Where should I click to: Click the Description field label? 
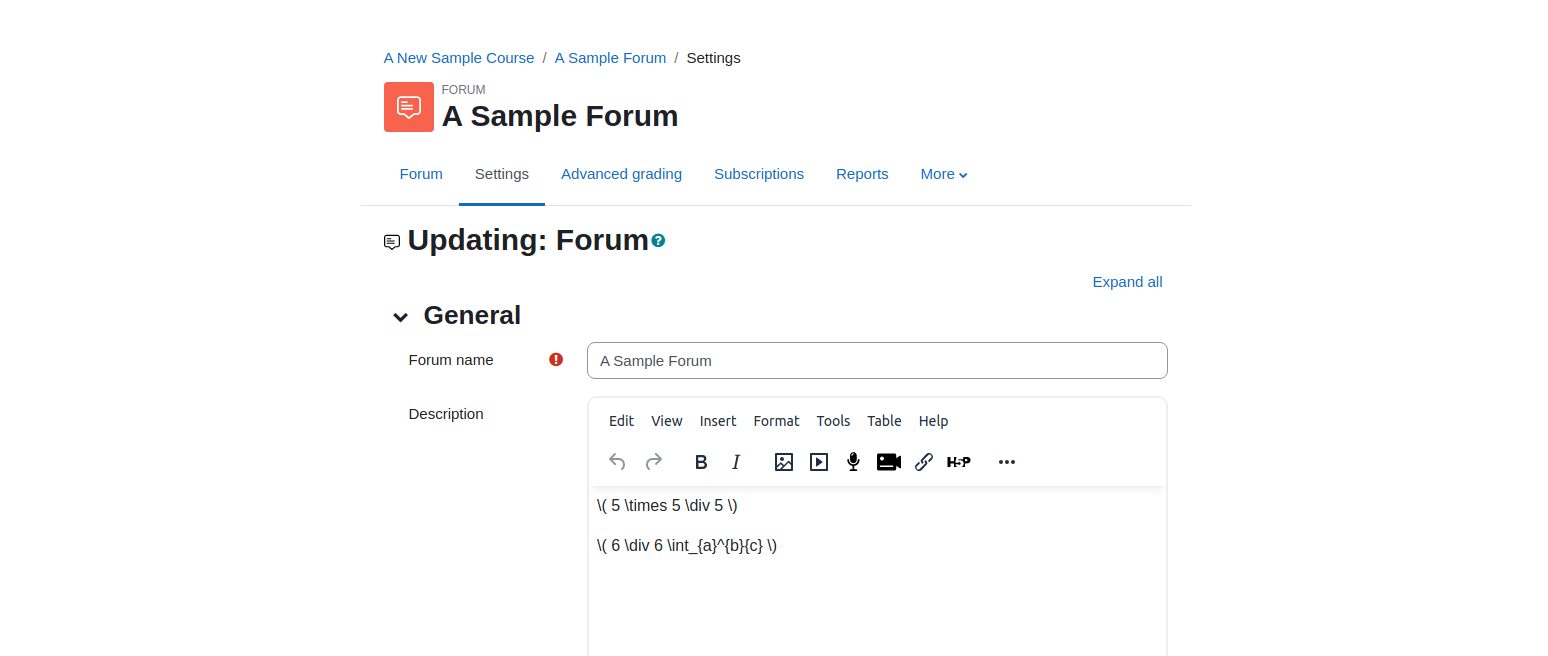click(446, 414)
